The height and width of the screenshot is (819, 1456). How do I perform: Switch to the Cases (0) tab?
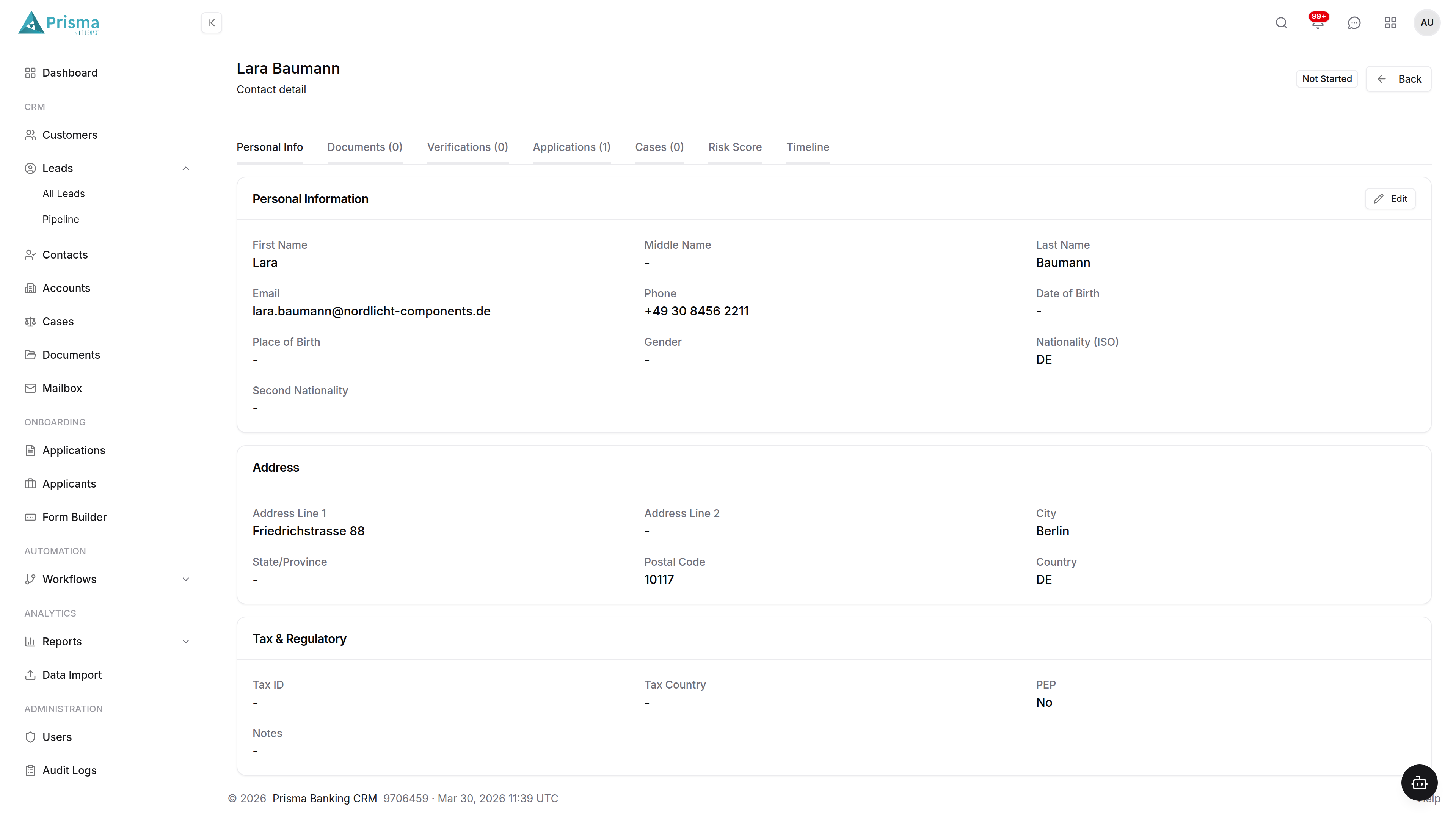point(659,147)
